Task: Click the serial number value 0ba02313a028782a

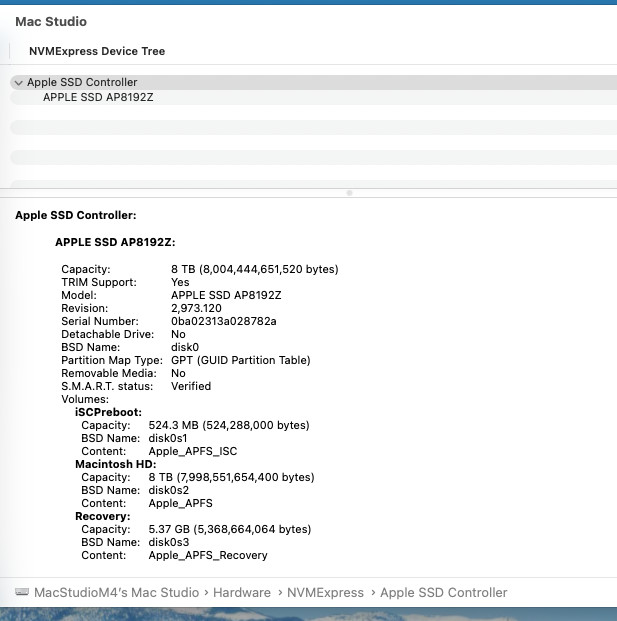Action: (224, 321)
